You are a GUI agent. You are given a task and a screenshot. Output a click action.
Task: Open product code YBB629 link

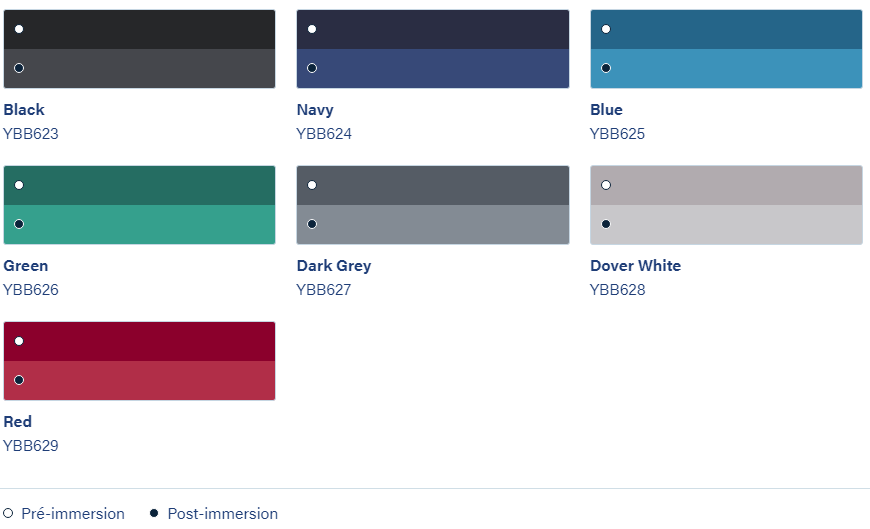tap(31, 446)
